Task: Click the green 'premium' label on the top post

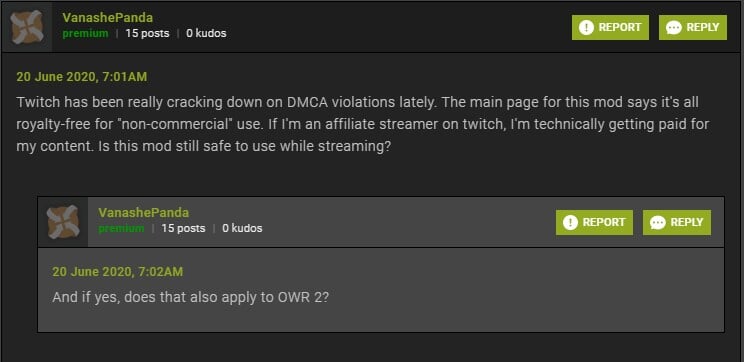Action: 85,34
